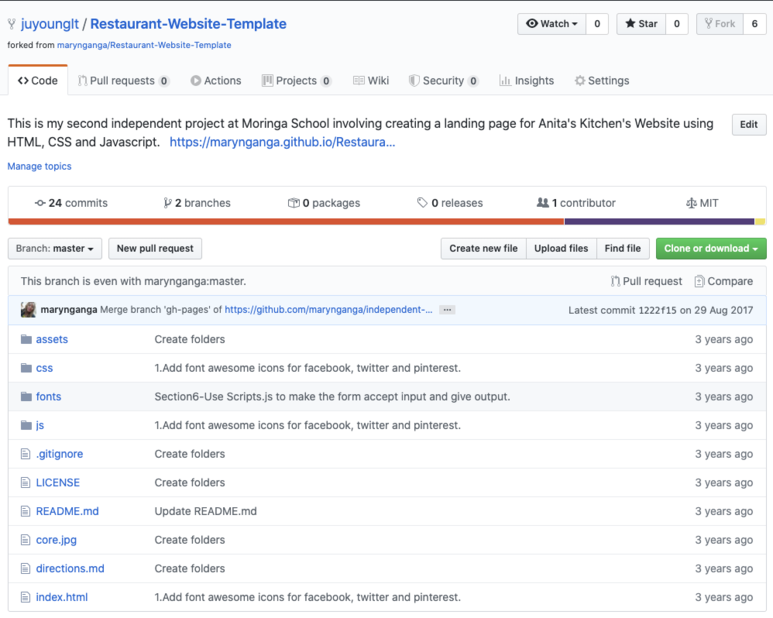Image resolution: width=773 pixels, height=618 pixels.
Task: Open the README.md file
Action: coord(67,511)
